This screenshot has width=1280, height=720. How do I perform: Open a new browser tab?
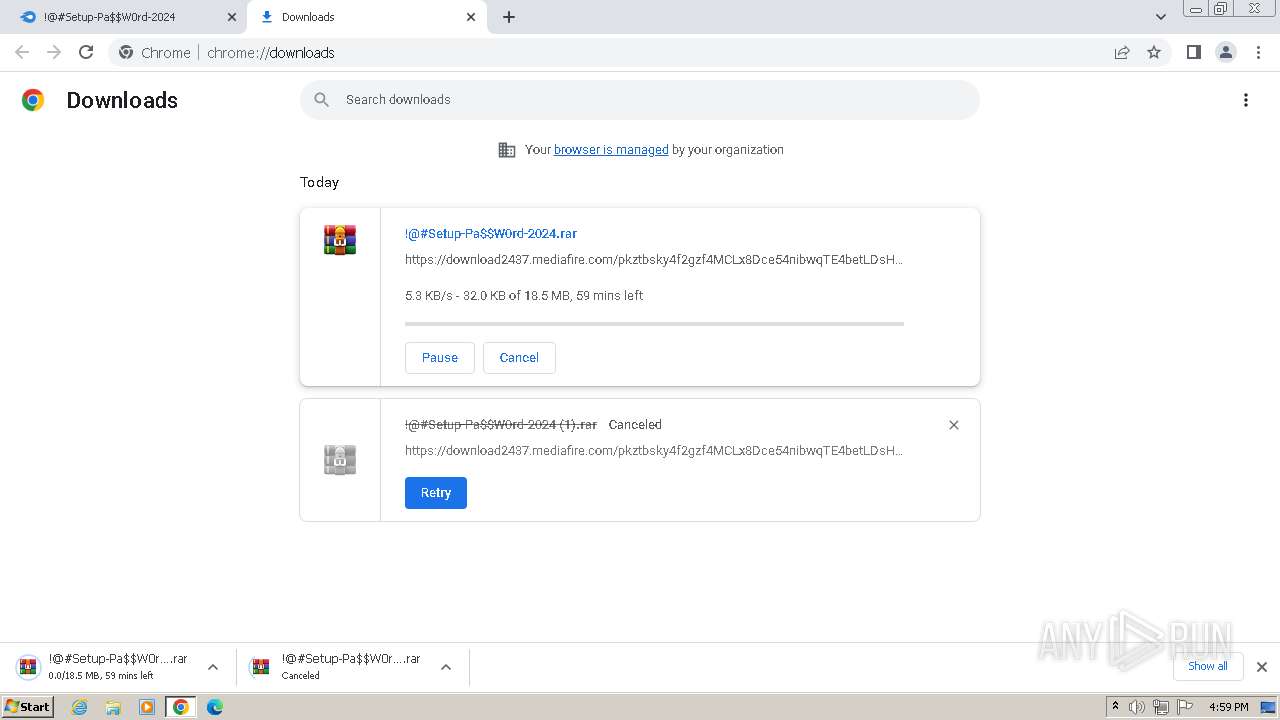tap(509, 17)
